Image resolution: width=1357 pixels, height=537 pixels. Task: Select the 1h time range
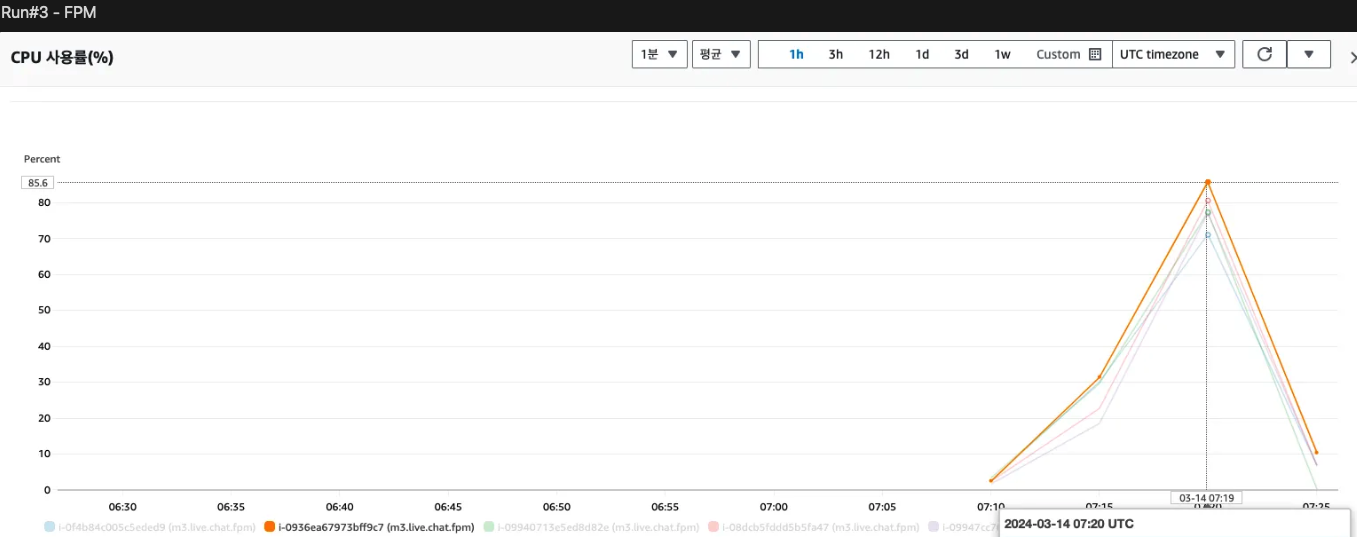click(x=796, y=55)
